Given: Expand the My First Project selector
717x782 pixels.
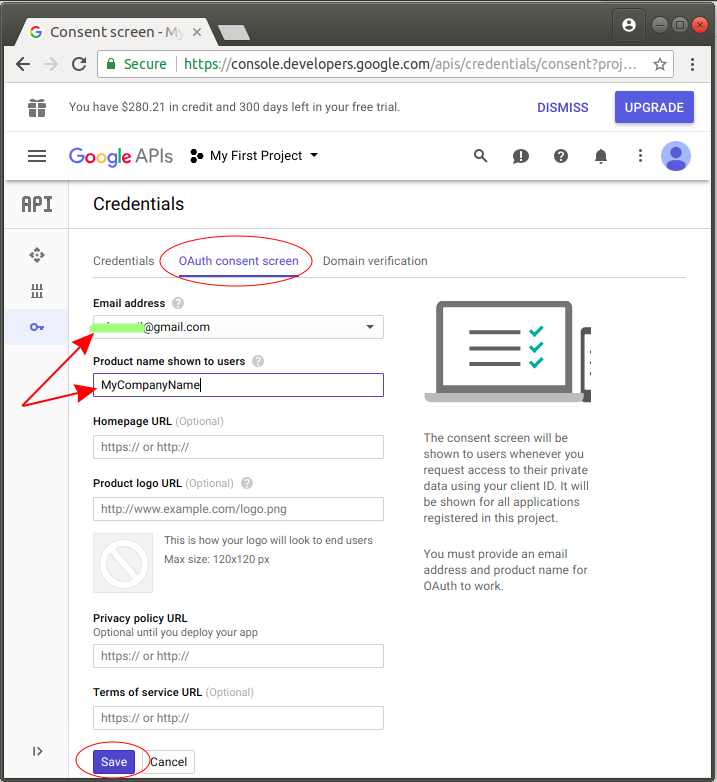Looking at the screenshot, I should coord(254,156).
